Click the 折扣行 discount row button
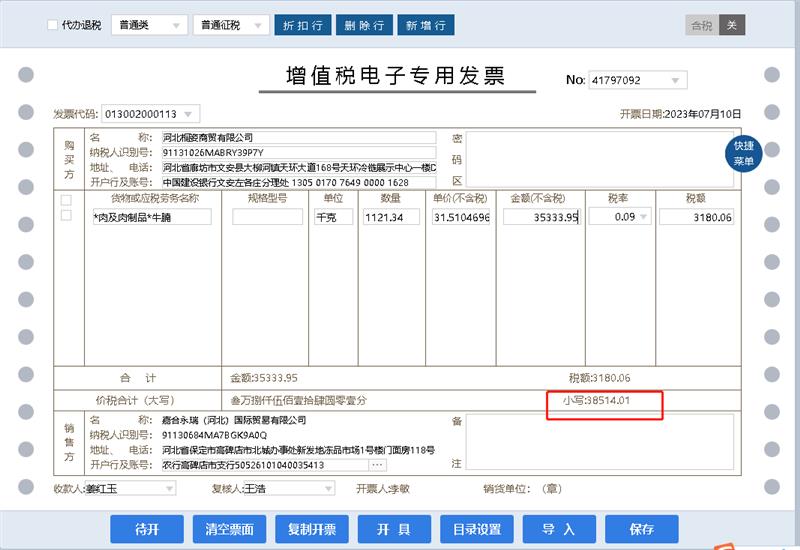Viewport: 800px width, 550px height. [304, 25]
